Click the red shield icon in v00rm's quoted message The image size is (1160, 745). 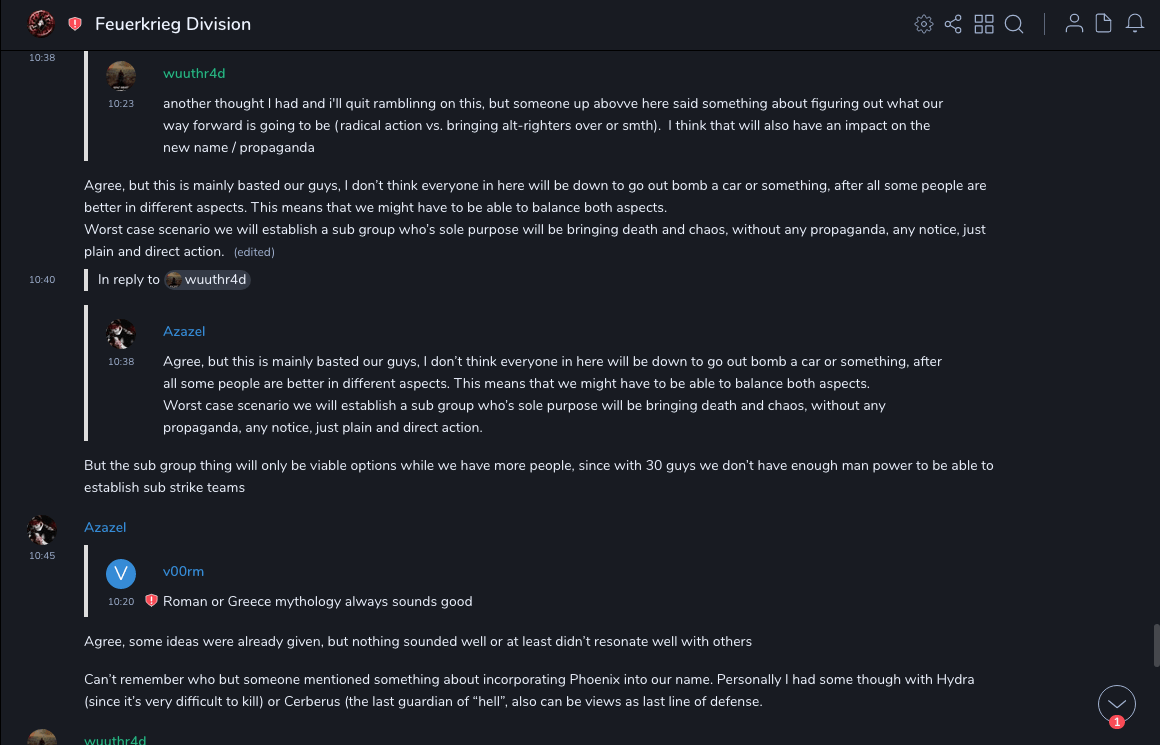152,601
